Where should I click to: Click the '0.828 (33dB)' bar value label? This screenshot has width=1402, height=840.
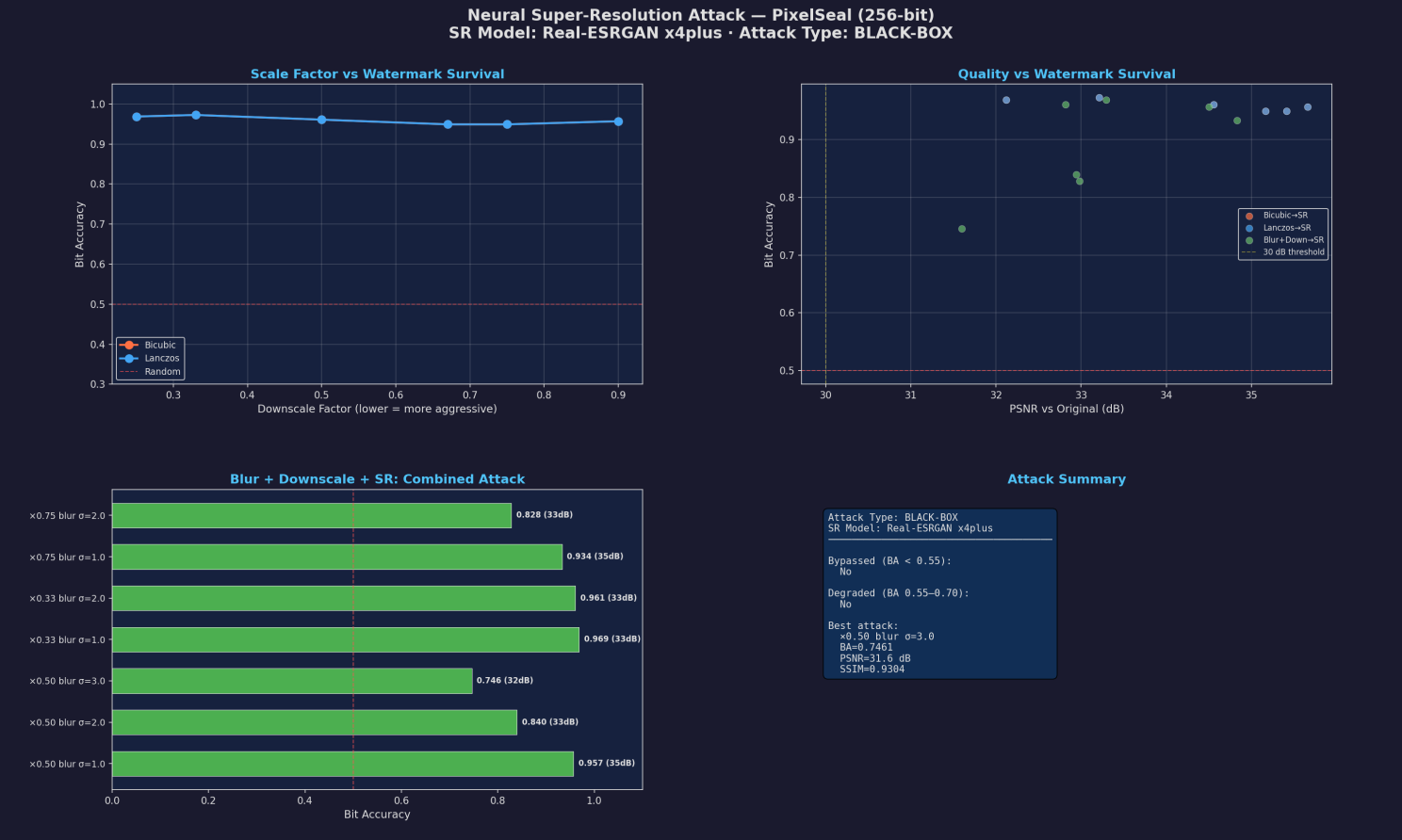click(x=545, y=515)
